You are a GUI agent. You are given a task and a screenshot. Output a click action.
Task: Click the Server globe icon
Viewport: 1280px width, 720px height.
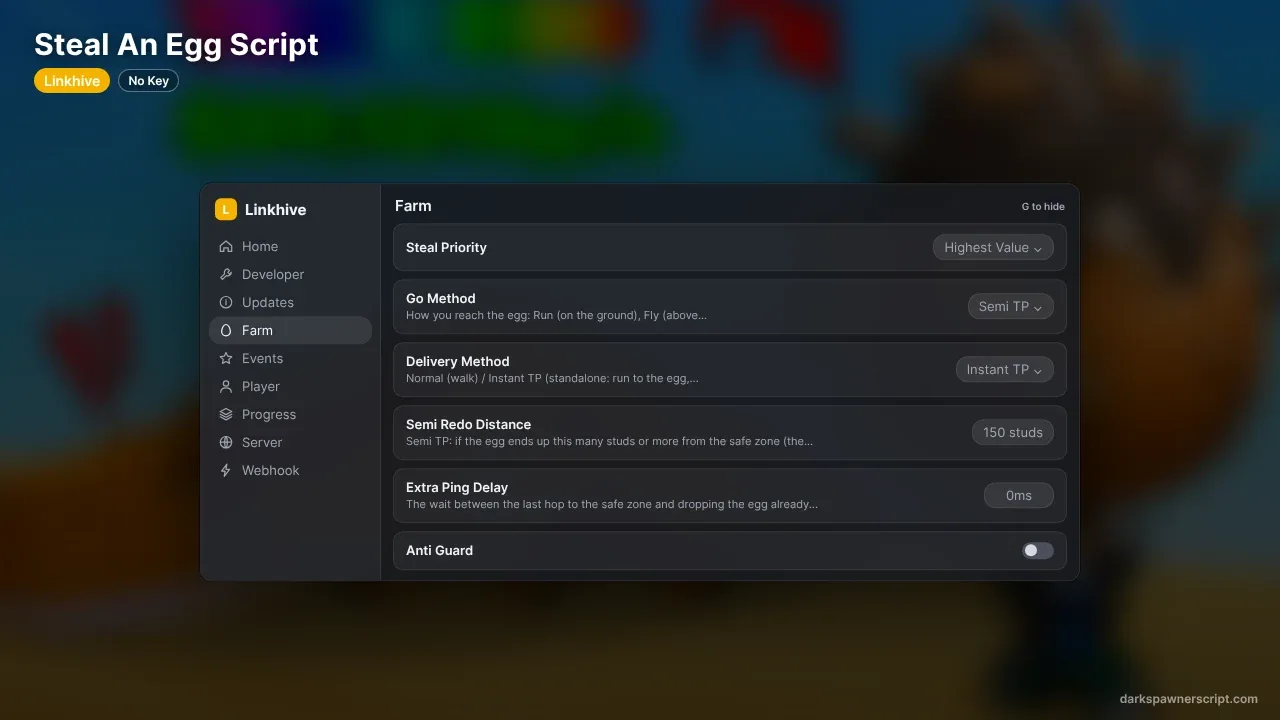[225, 442]
